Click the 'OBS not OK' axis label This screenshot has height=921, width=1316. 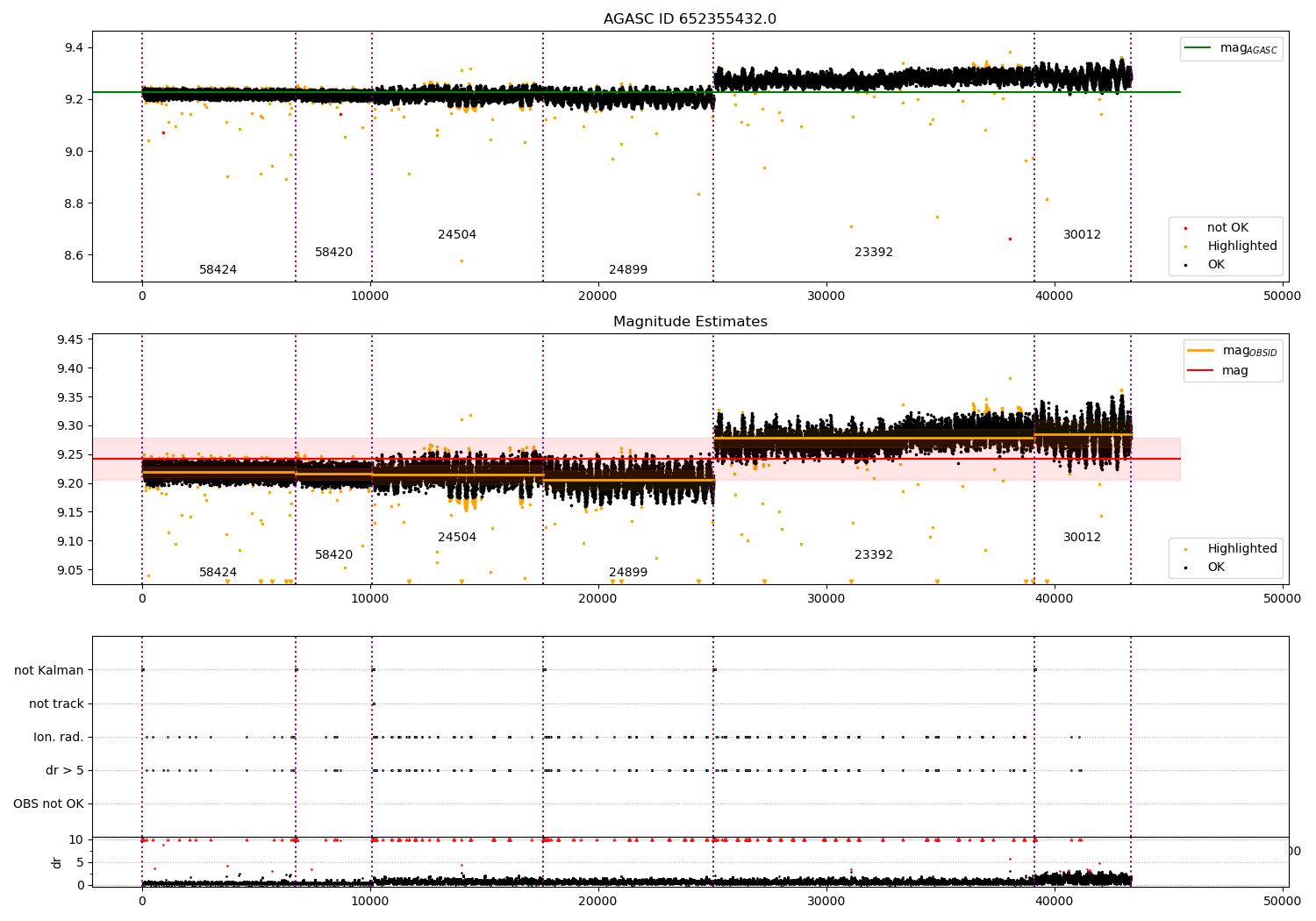point(48,803)
